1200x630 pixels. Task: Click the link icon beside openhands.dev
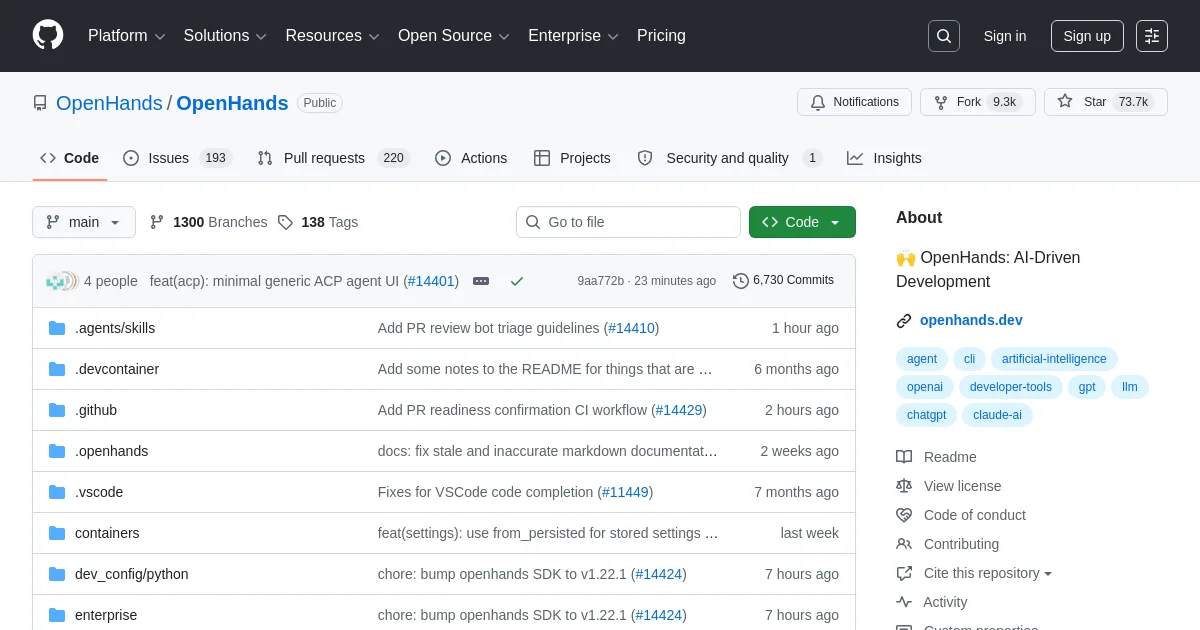tap(904, 321)
